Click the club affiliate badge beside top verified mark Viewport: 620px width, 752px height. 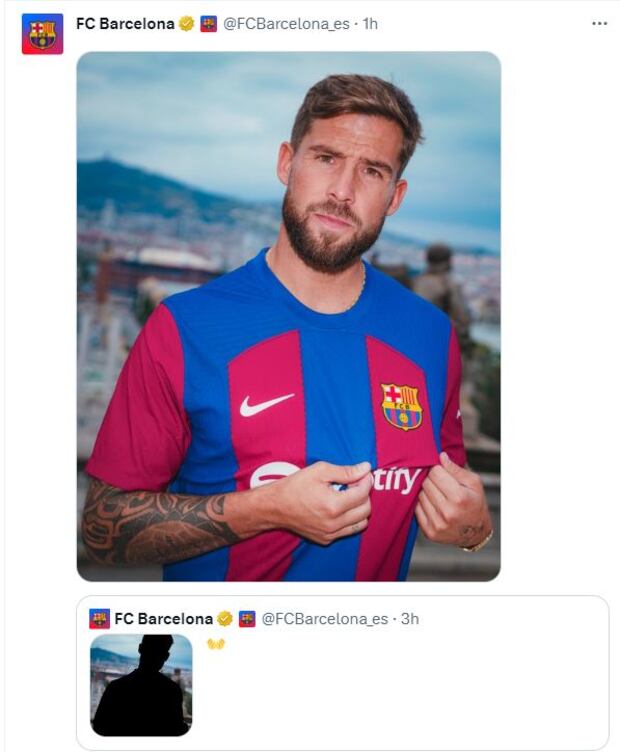[208, 24]
